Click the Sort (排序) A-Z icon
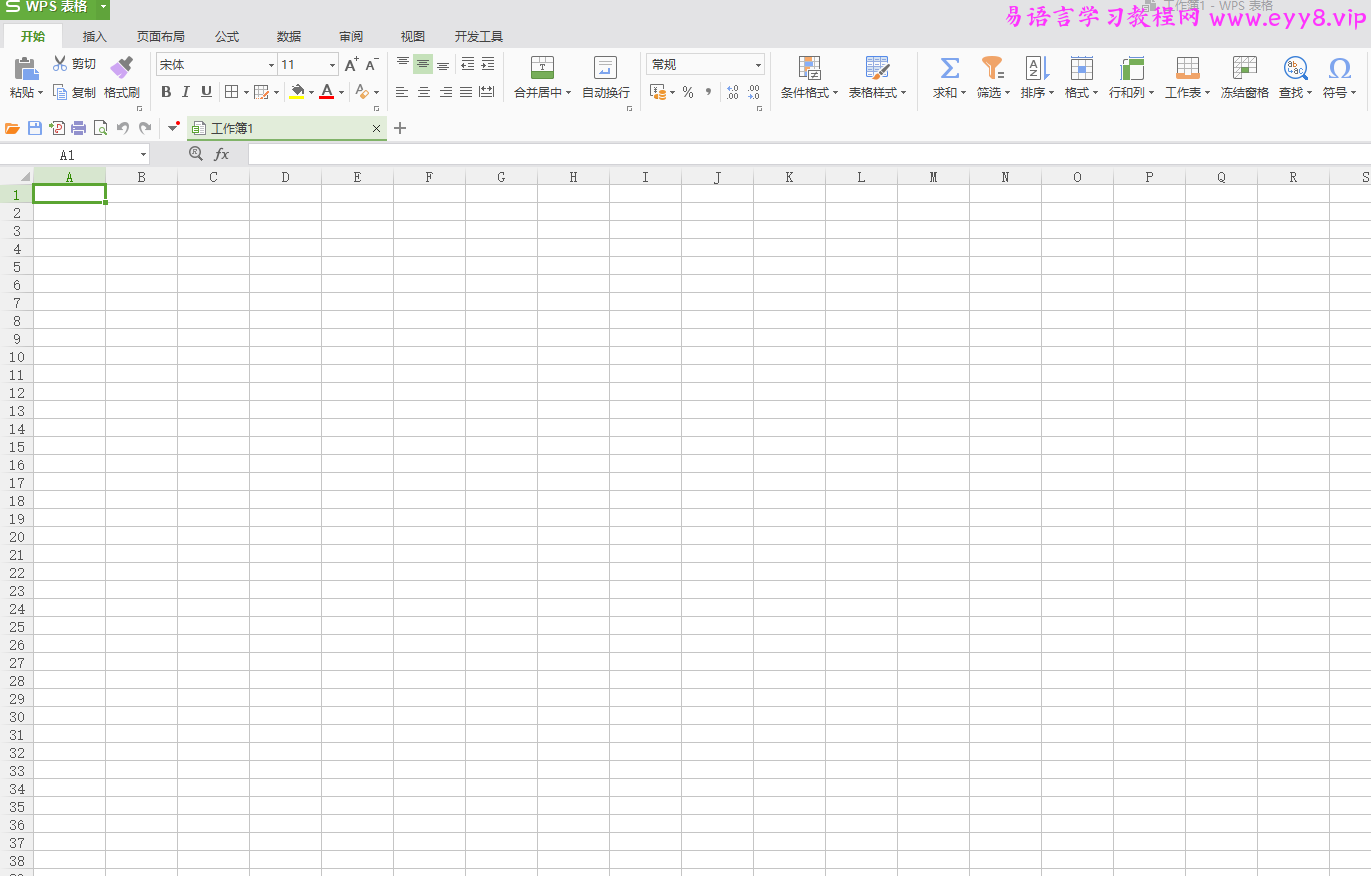This screenshot has width=1371, height=876. [1036, 67]
